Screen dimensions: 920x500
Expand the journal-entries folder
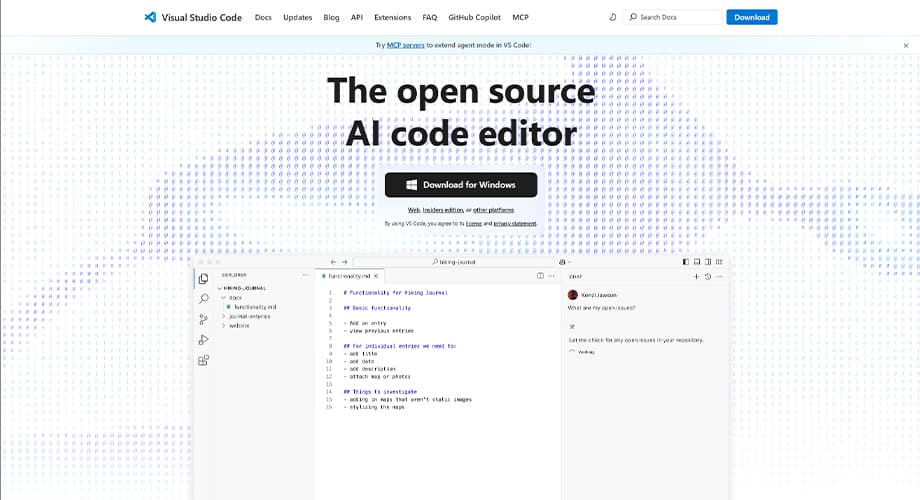point(248,316)
